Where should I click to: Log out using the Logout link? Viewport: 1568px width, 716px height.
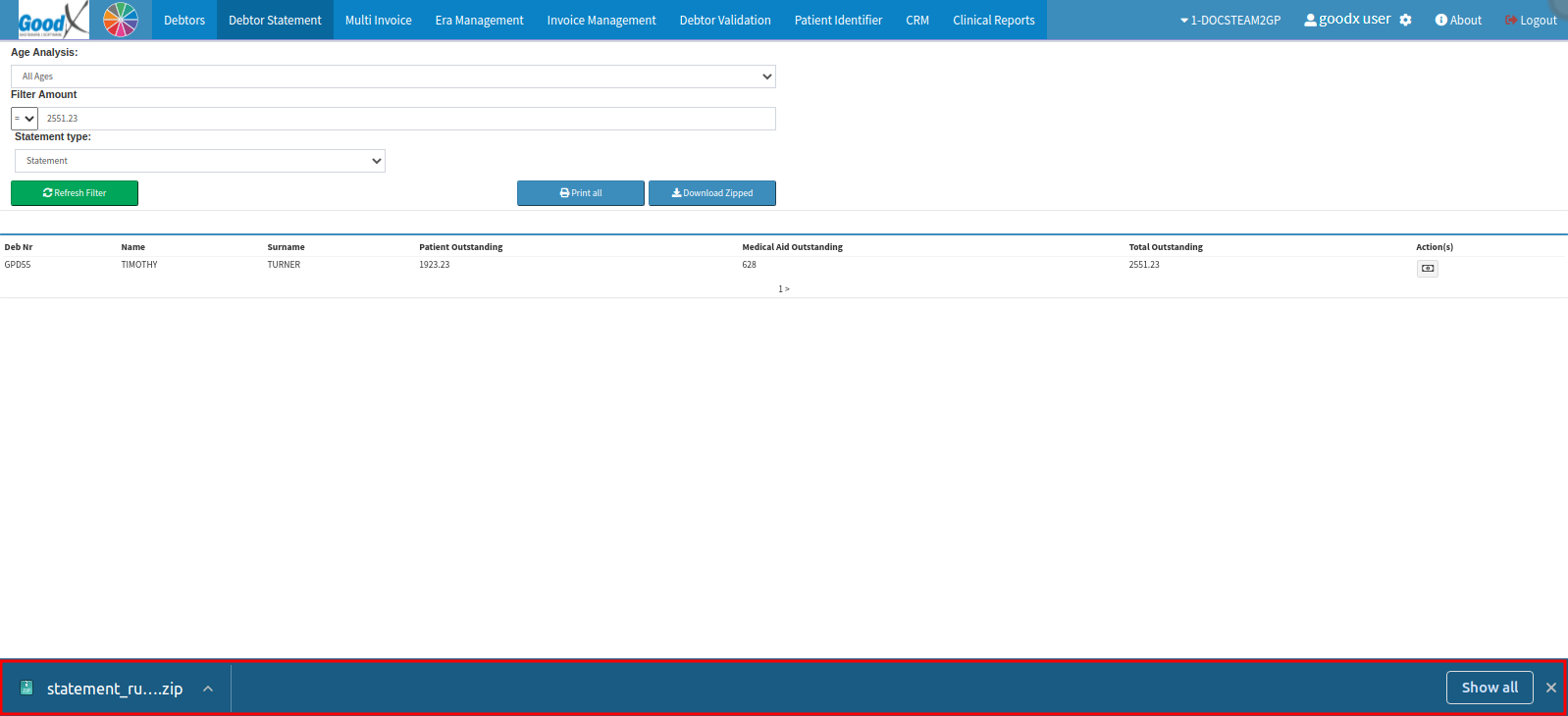[1531, 20]
